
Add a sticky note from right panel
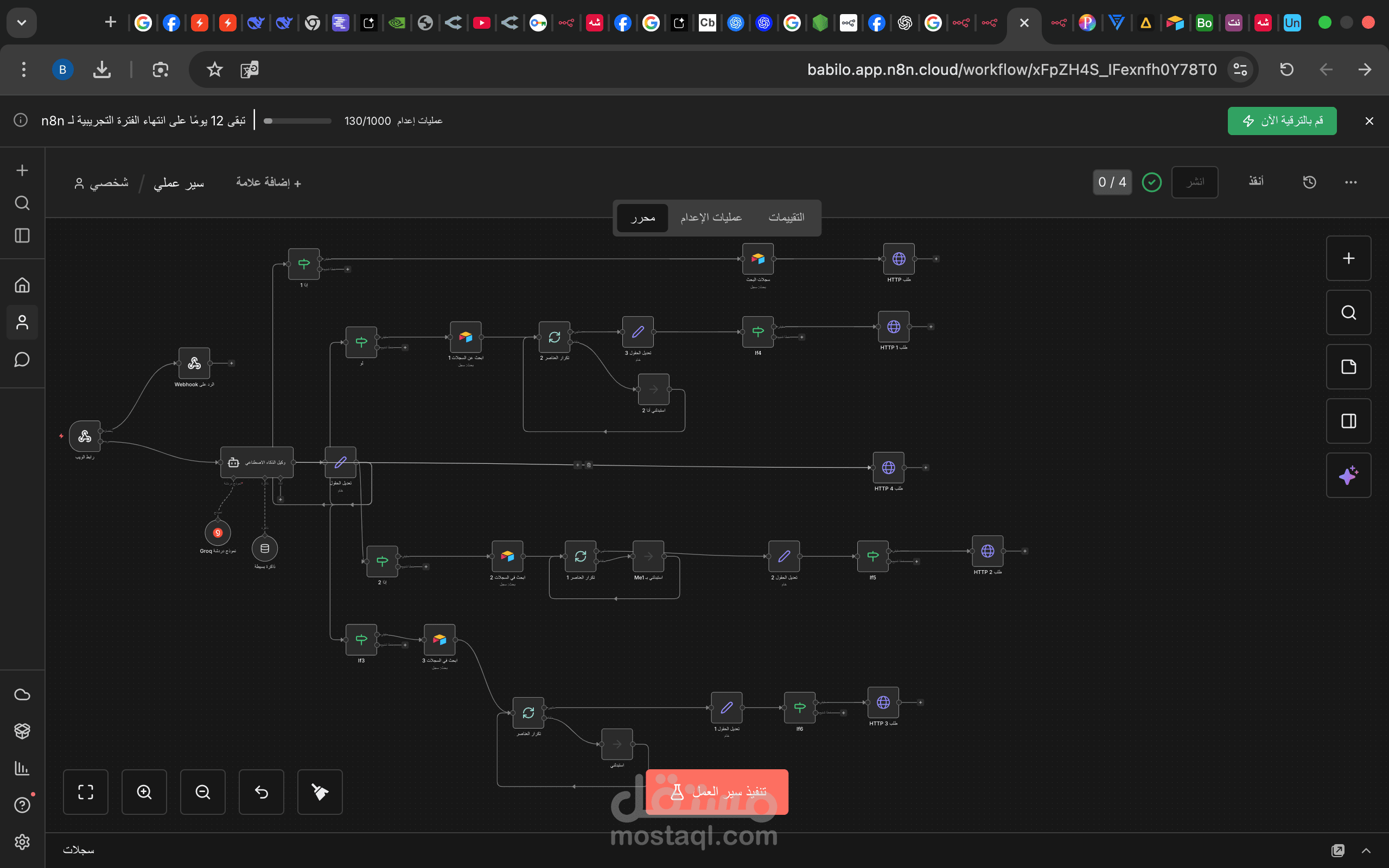click(x=1348, y=367)
